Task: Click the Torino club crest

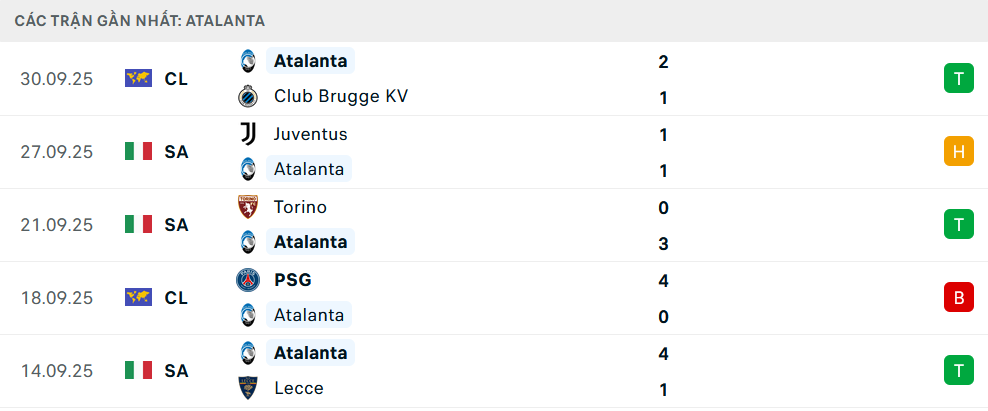Action: click(247, 207)
